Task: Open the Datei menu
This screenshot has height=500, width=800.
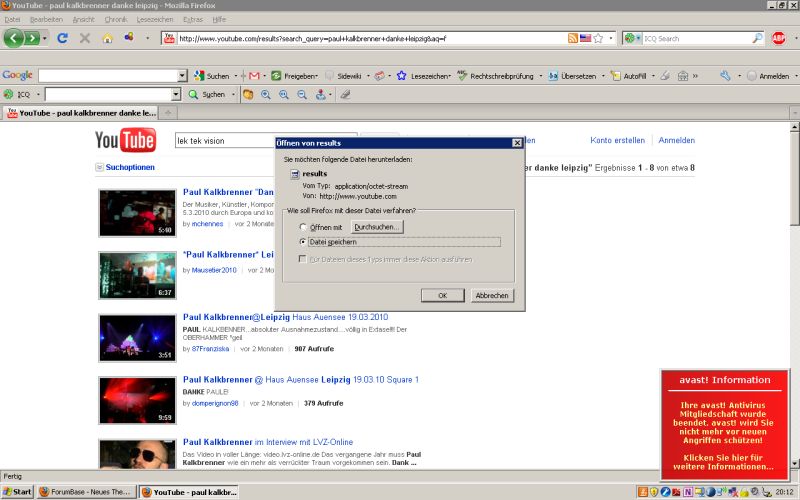Action: [12, 19]
